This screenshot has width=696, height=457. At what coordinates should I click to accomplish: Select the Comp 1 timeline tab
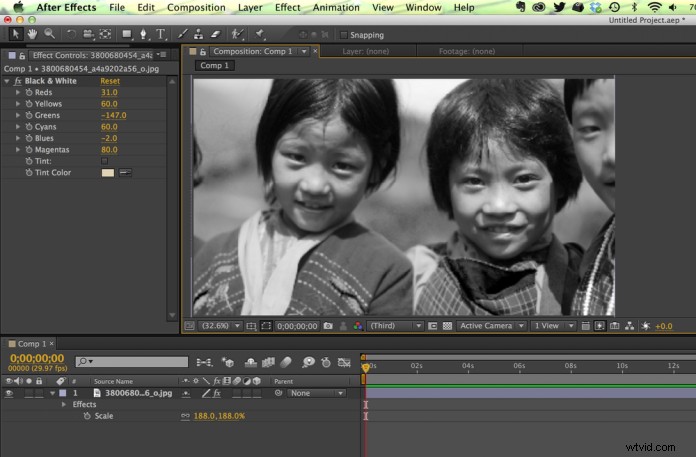coord(32,344)
